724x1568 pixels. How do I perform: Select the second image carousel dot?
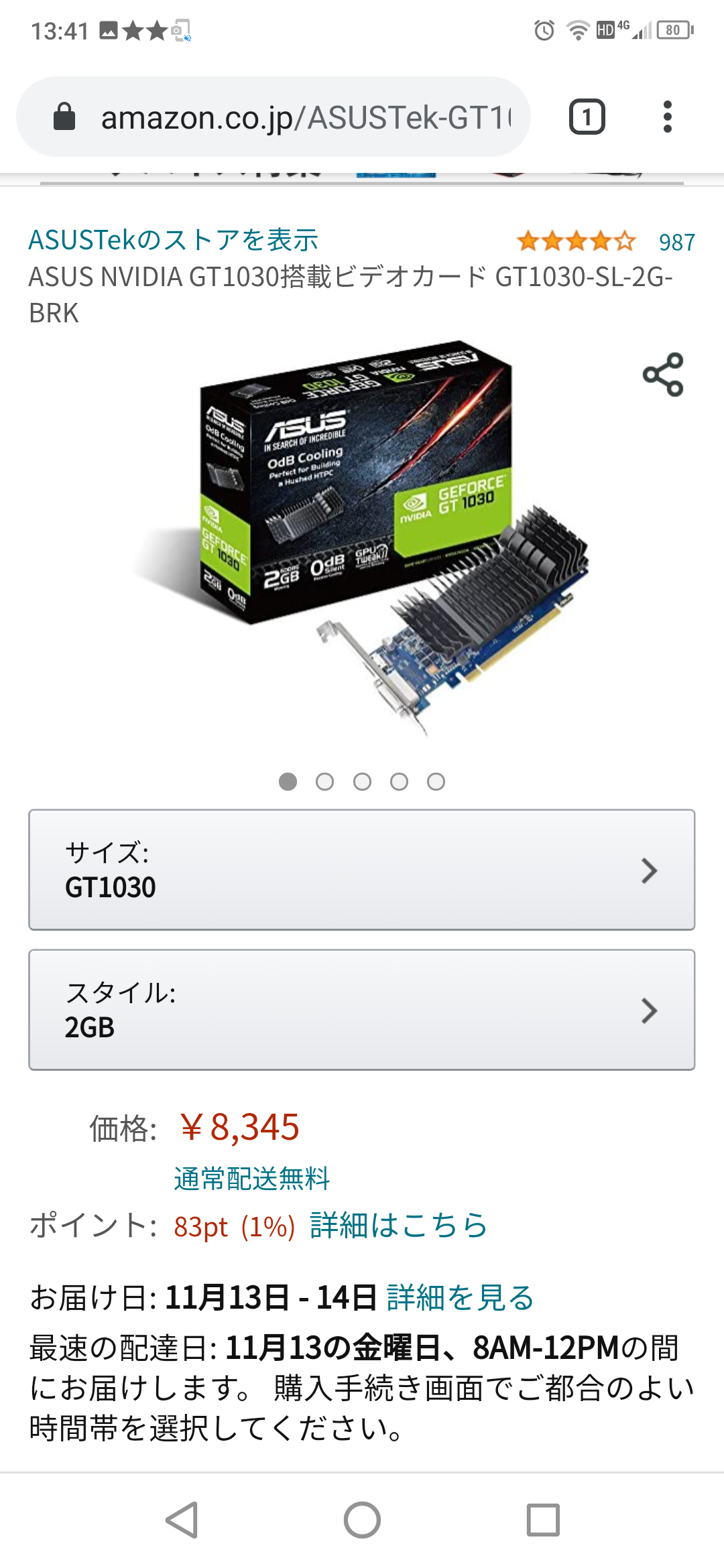(325, 782)
